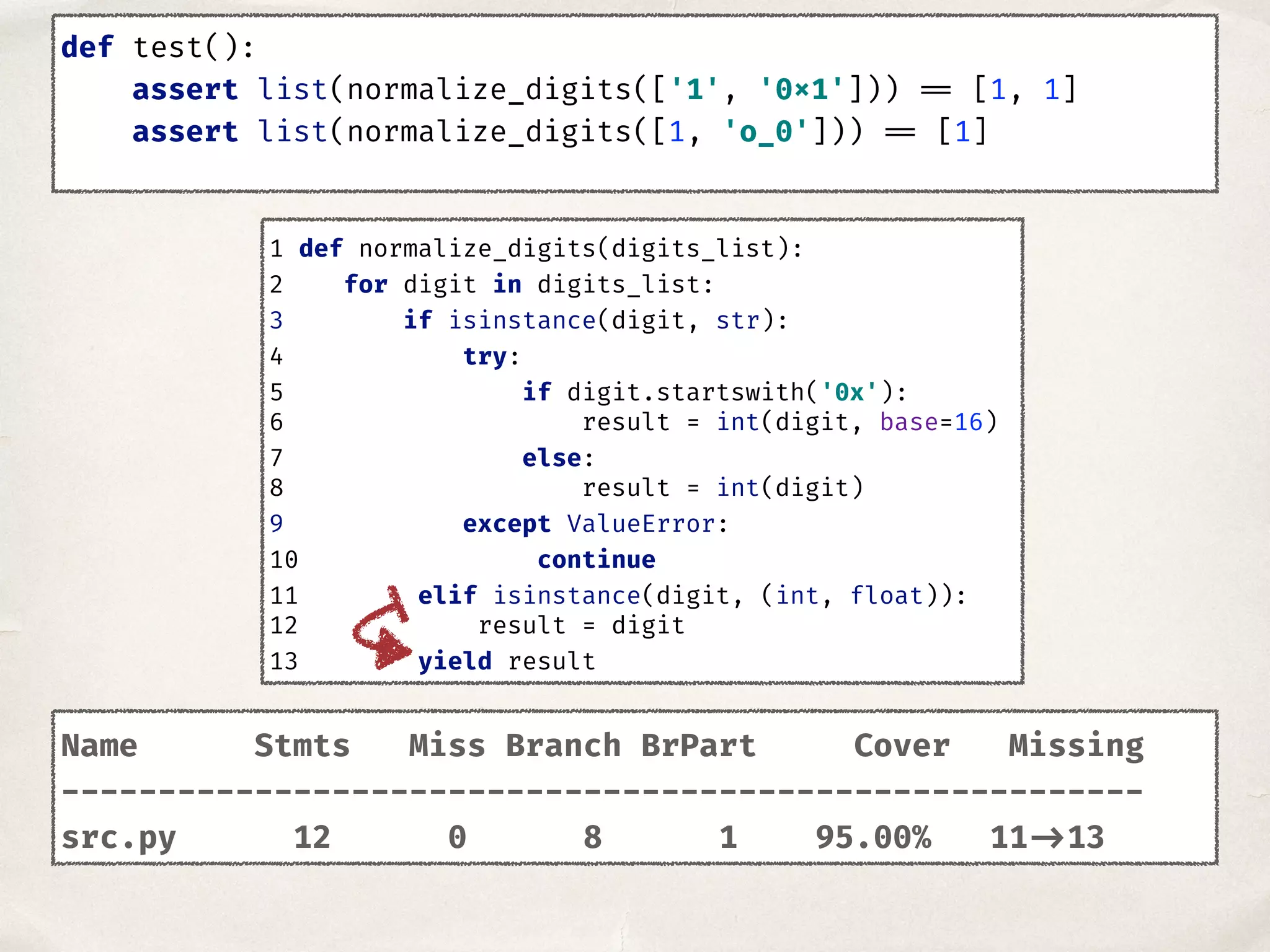Click the 'Miss' column header
Image resolution: width=1270 pixels, height=952 pixels.
pyautogui.click(x=446, y=746)
